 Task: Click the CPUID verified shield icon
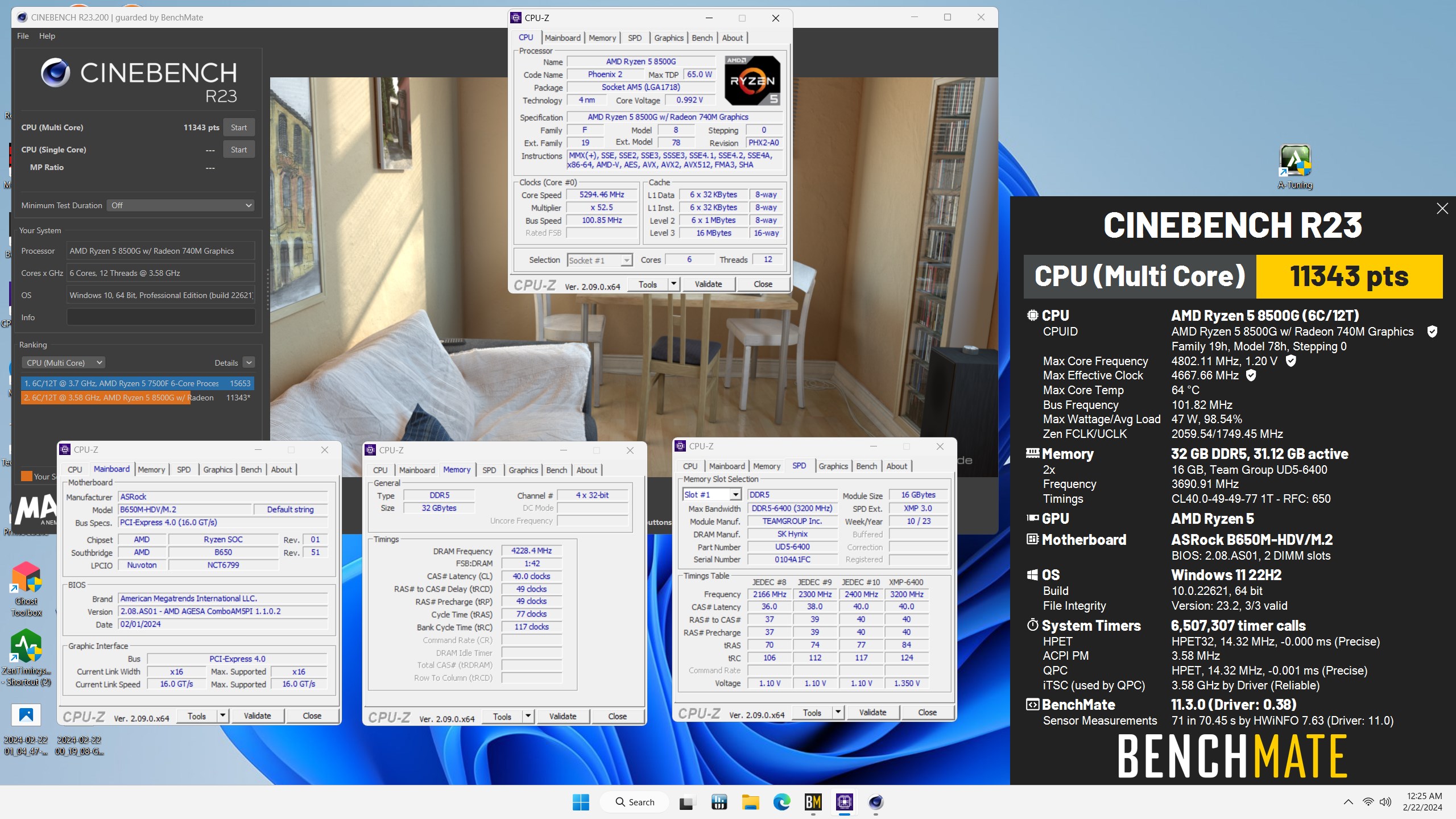click(1432, 332)
